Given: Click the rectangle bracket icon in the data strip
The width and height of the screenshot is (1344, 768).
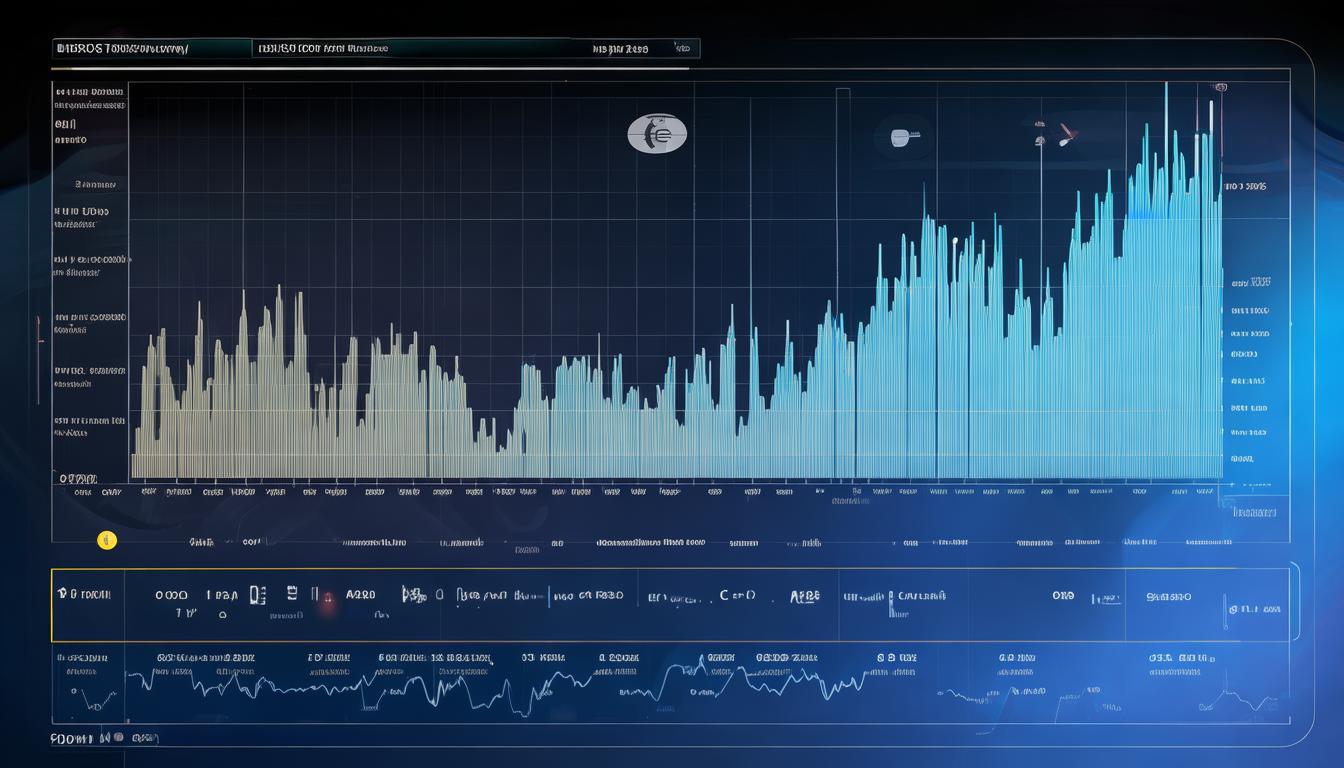Looking at the screenshot, I should [257, 595].
